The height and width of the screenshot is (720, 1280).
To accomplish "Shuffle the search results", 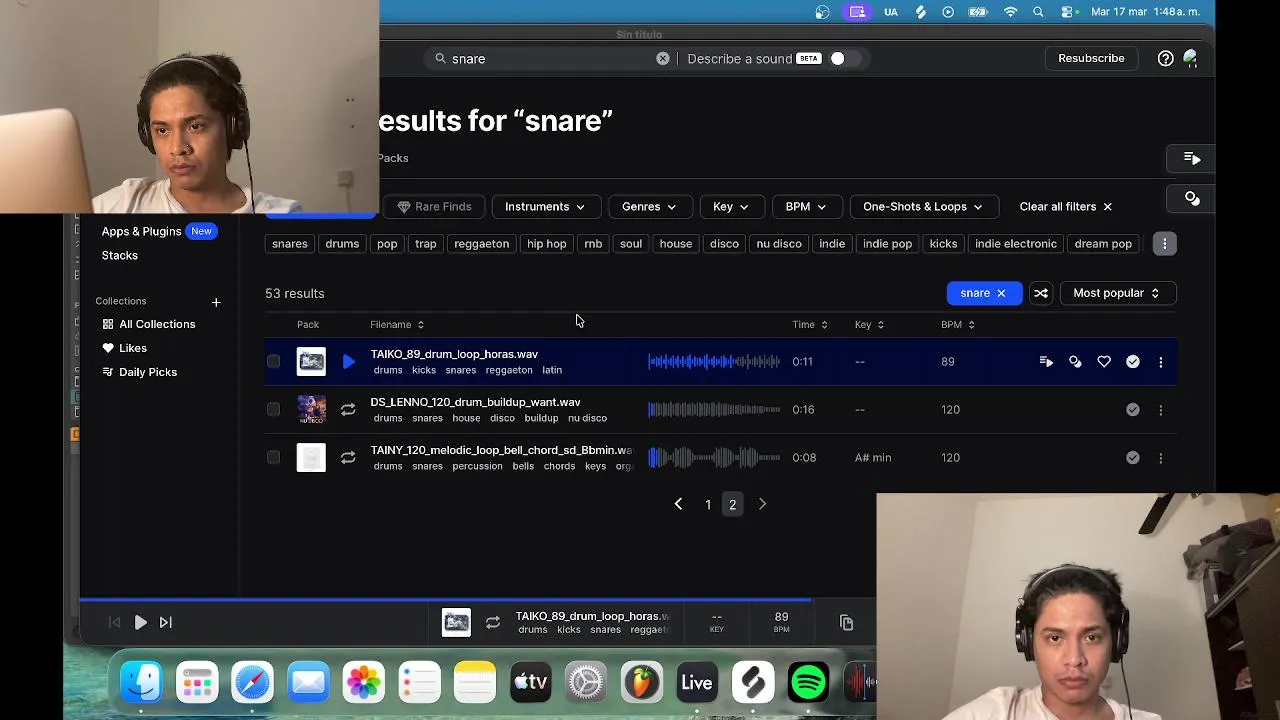I will [1041, 293].
